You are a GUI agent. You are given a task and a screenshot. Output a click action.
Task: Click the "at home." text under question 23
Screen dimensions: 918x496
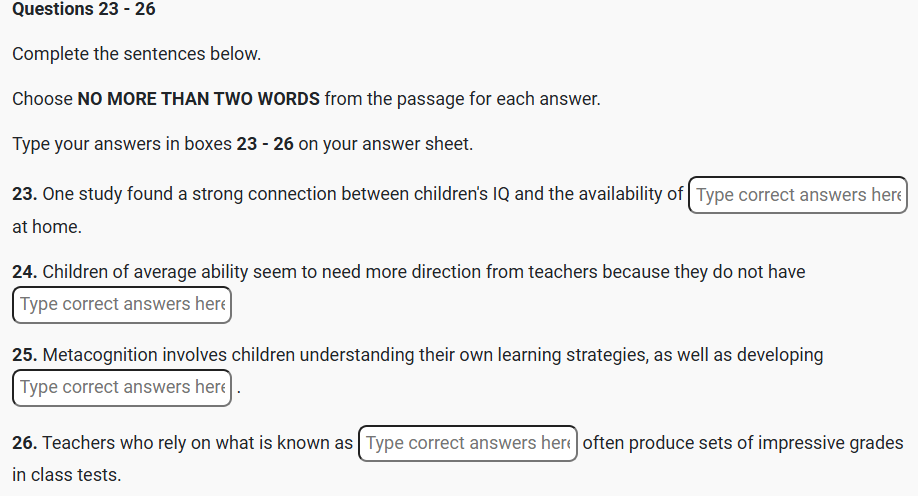(x=47, y=227)
